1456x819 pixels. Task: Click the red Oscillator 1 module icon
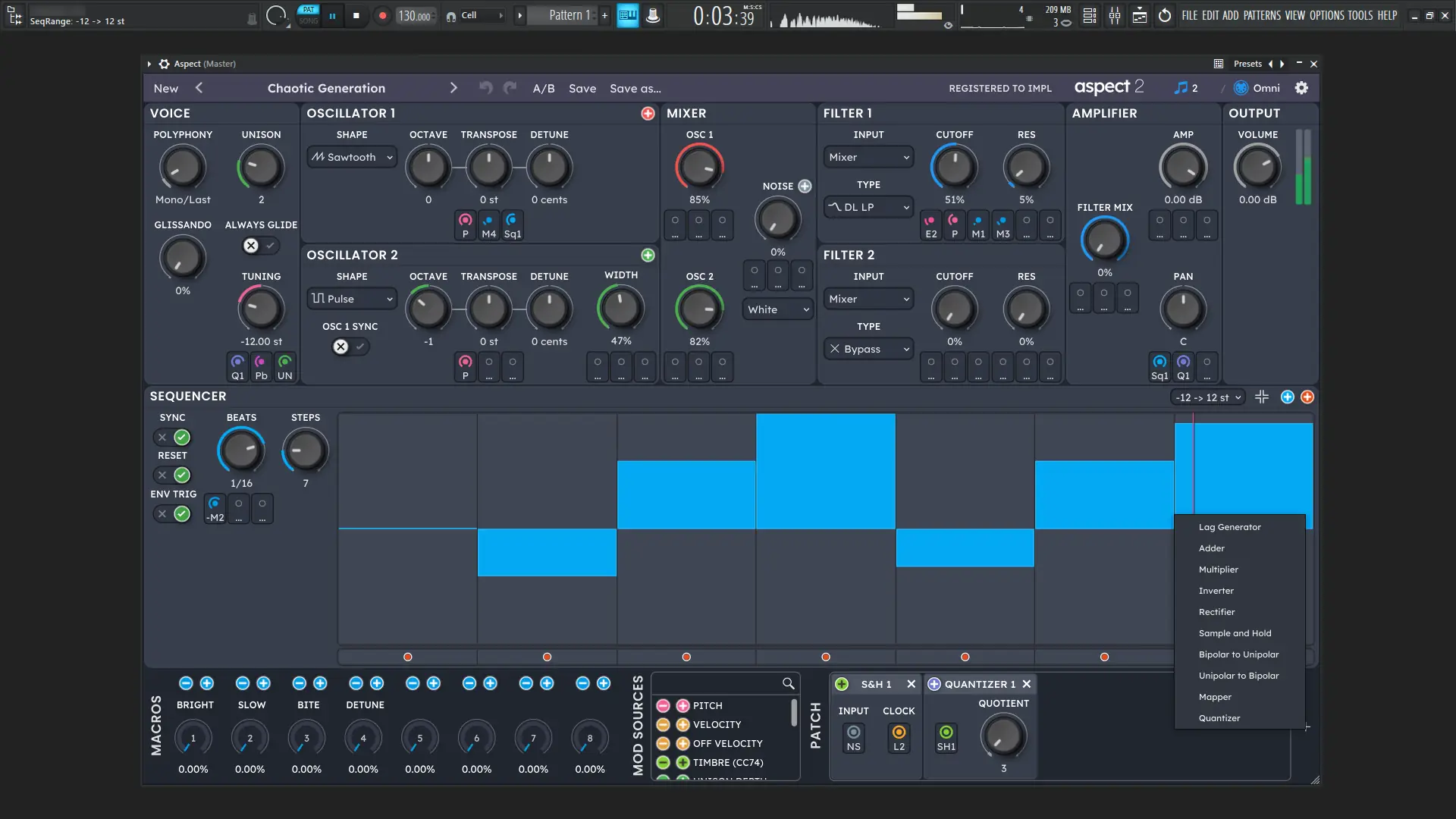[x=648, y=113]
